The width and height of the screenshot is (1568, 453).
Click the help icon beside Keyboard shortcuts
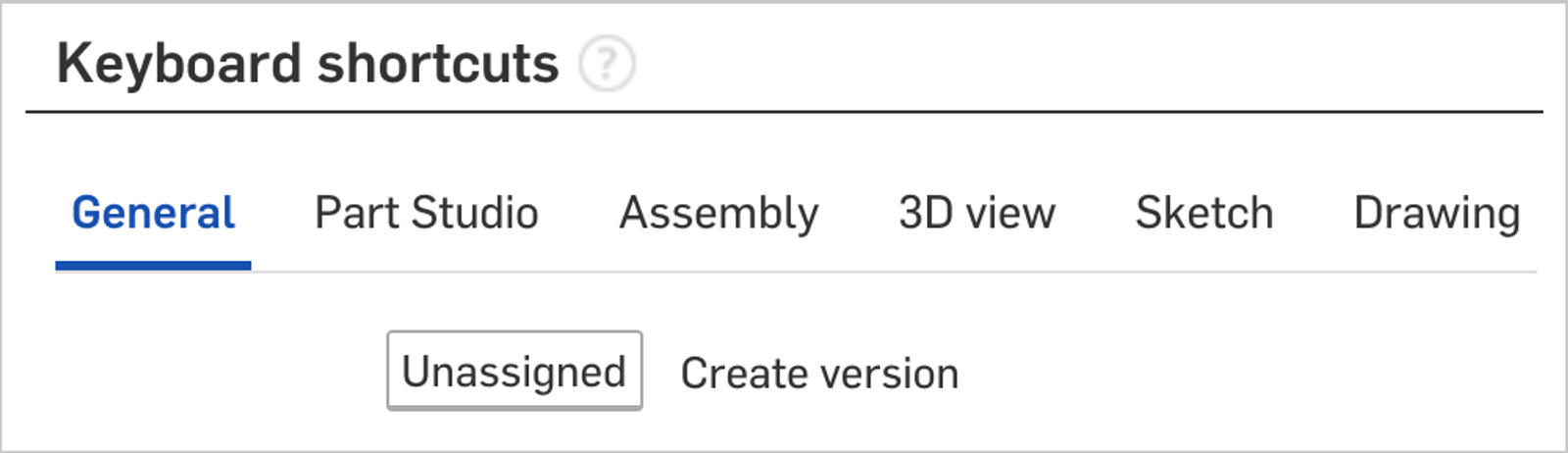pyautogui.click(x=607, y=65)
